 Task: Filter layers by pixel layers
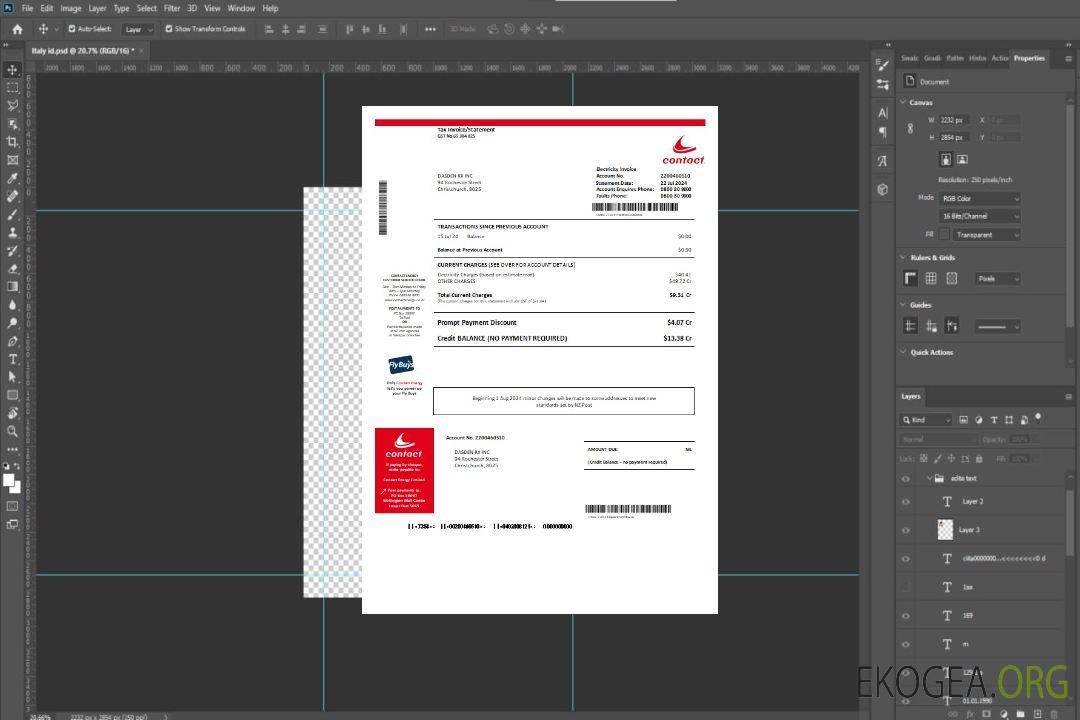[964, 420]
